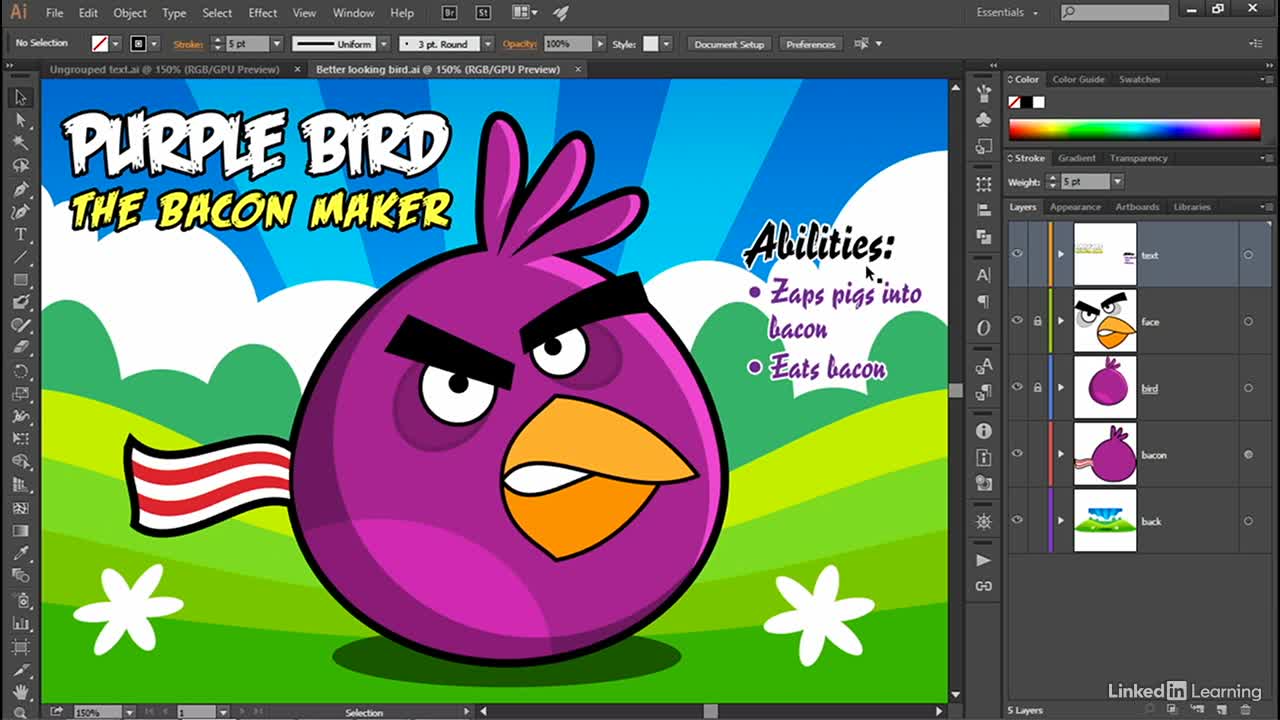Select the Eraser tool
1280x720 pixels.
[20, 347]
